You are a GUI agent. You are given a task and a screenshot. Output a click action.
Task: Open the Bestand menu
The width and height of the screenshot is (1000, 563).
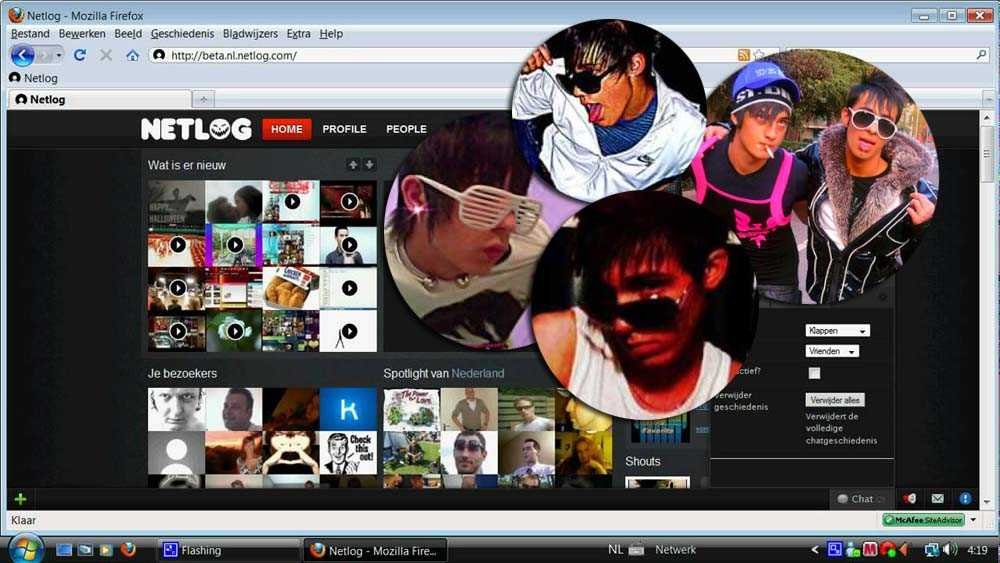30,34
